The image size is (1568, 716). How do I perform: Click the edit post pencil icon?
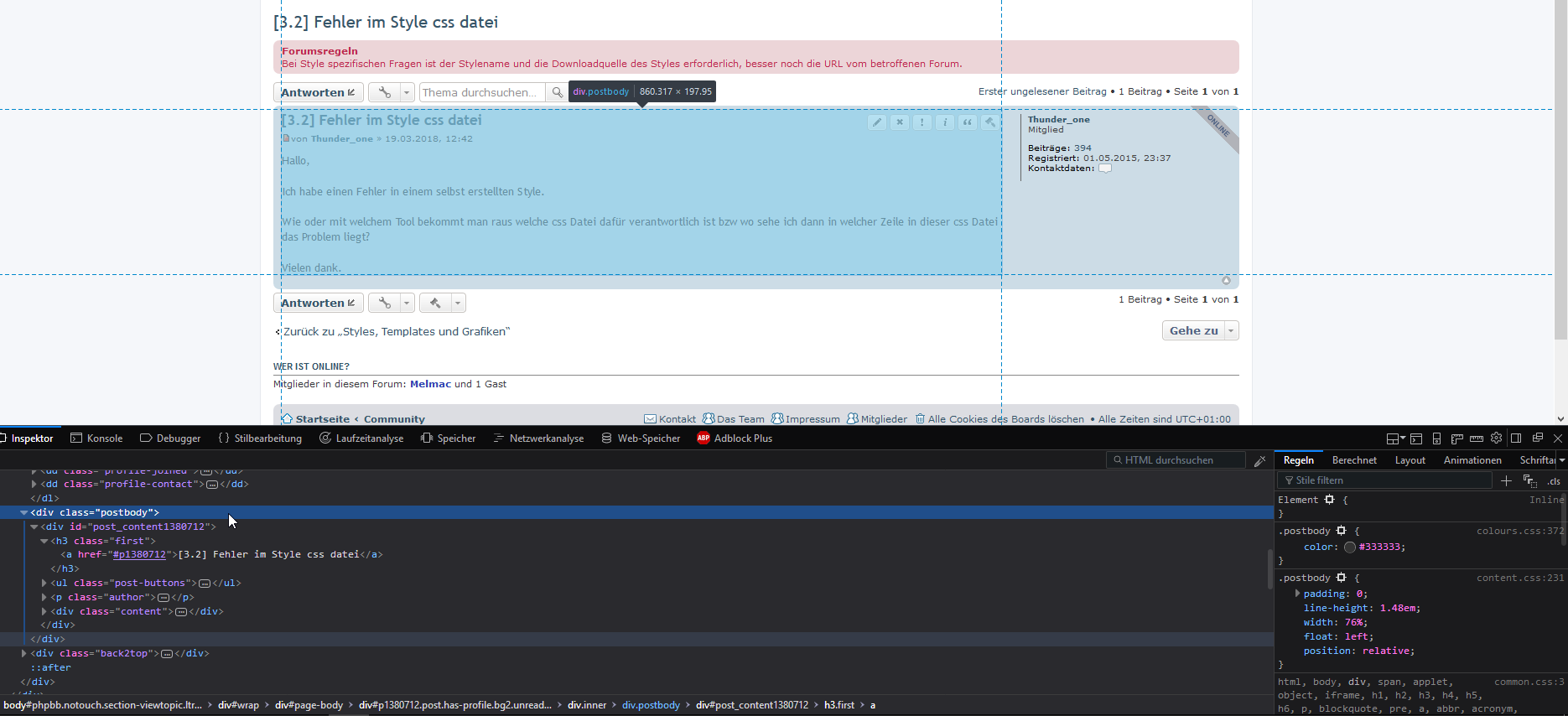(x=876, y=122)
